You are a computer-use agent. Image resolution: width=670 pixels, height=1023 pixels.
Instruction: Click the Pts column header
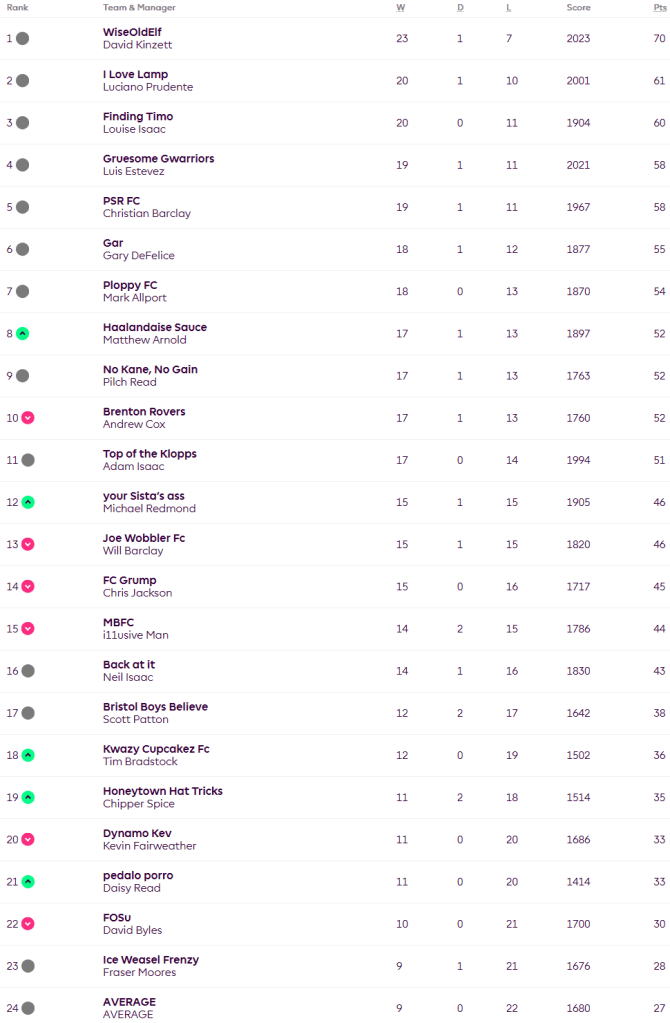(659, 7)
